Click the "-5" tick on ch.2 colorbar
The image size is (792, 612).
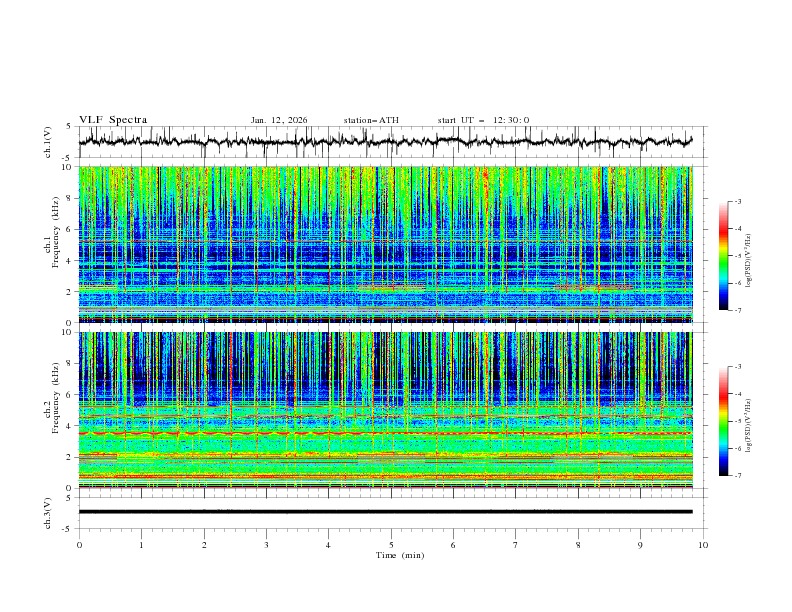737,421
